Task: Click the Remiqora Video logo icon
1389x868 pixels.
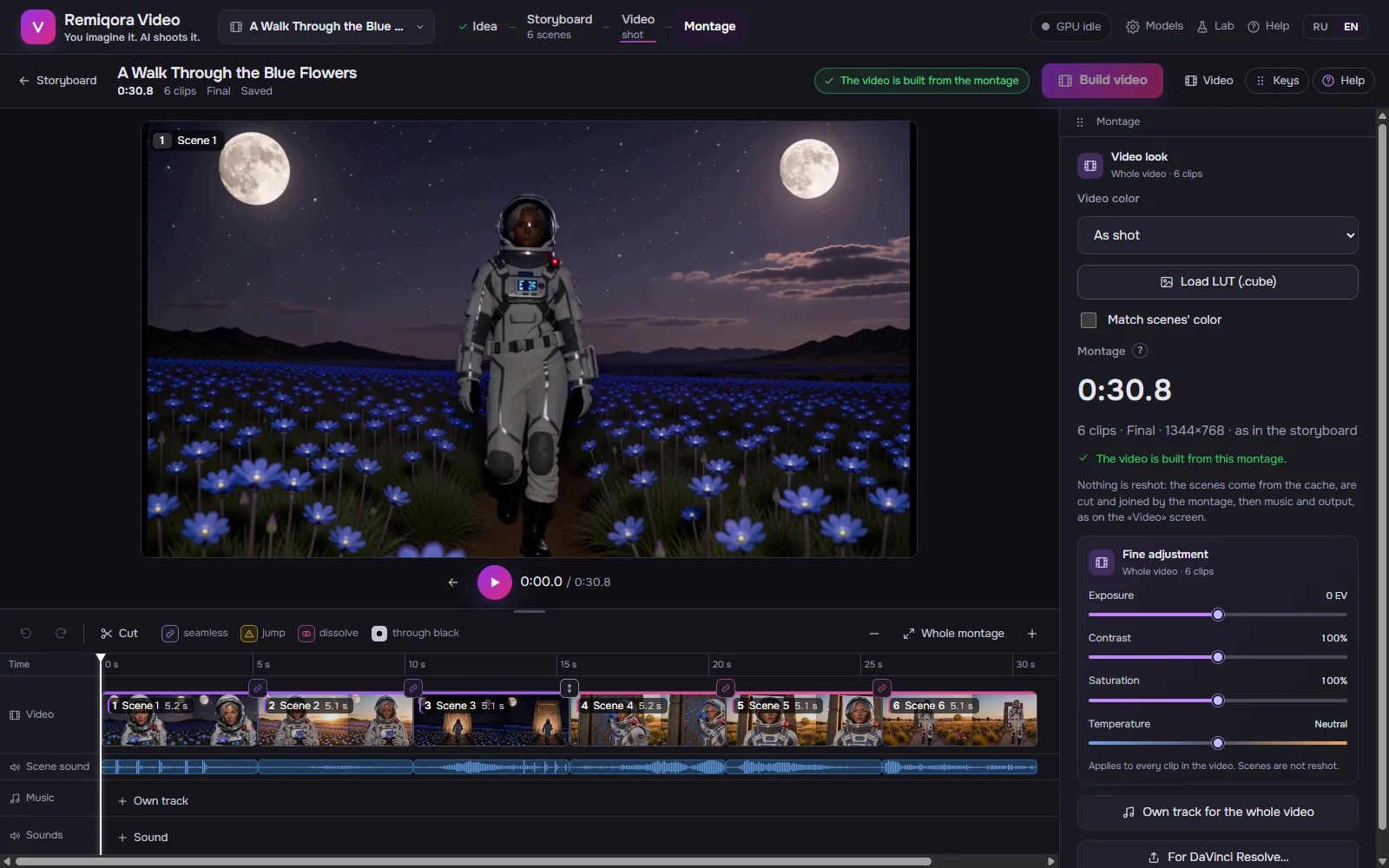Action: 38,27
